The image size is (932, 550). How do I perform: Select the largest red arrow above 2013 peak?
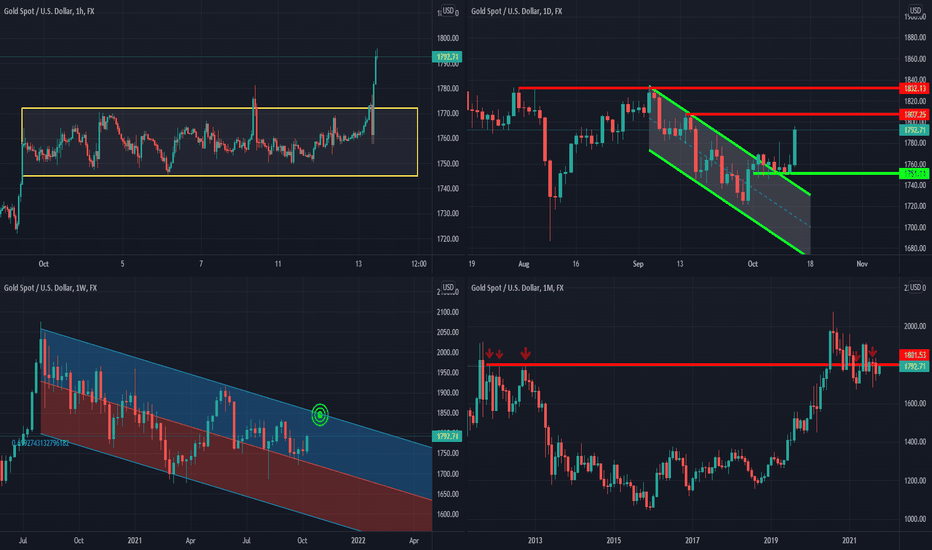[525, 354]
